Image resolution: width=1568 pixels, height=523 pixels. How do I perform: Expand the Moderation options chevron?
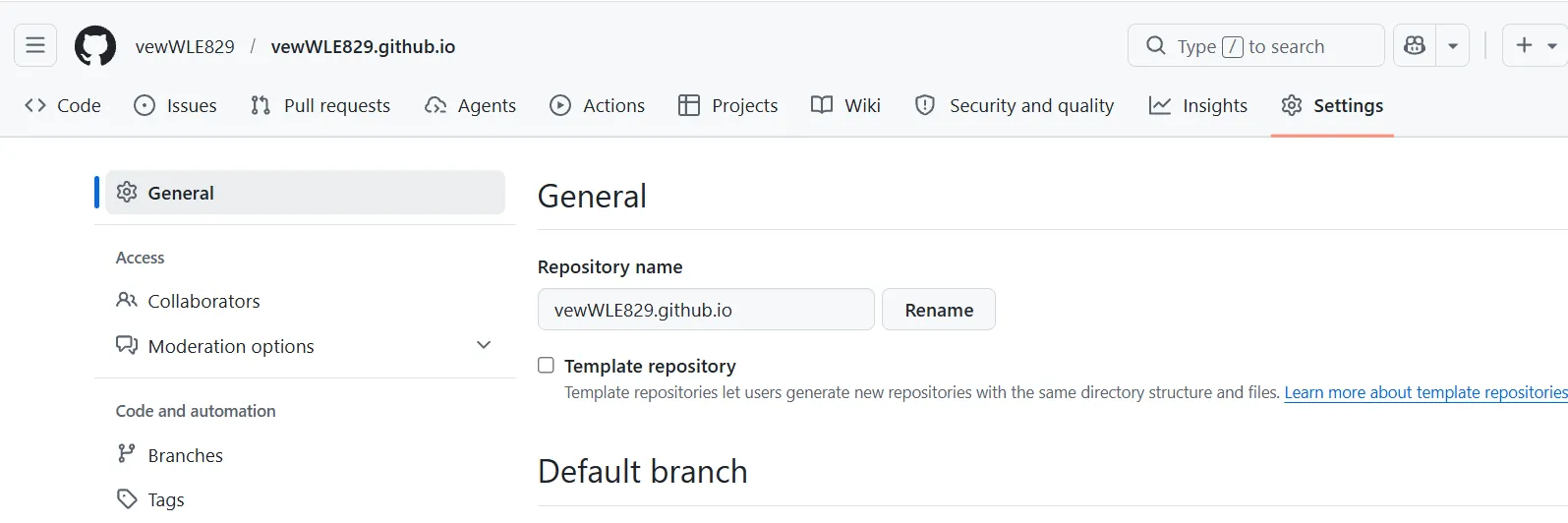coord(484,345)
